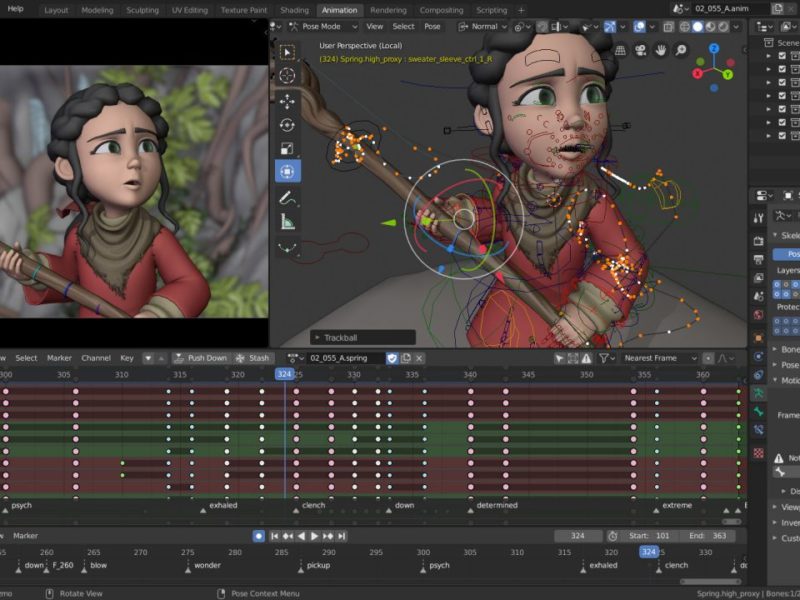The width and height of the screenshot is (800, 600).
Task: Add a new workspace with plus tab
Action: [x=521, y=10]
